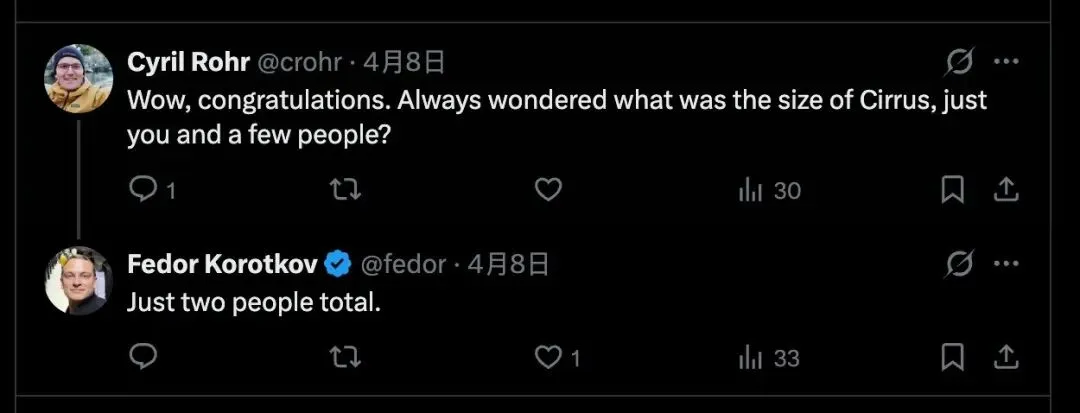The height and width of the screenshot is (413, 1080).
Task: Open more options for Cyril's tweet
Action: (1005, 62)
